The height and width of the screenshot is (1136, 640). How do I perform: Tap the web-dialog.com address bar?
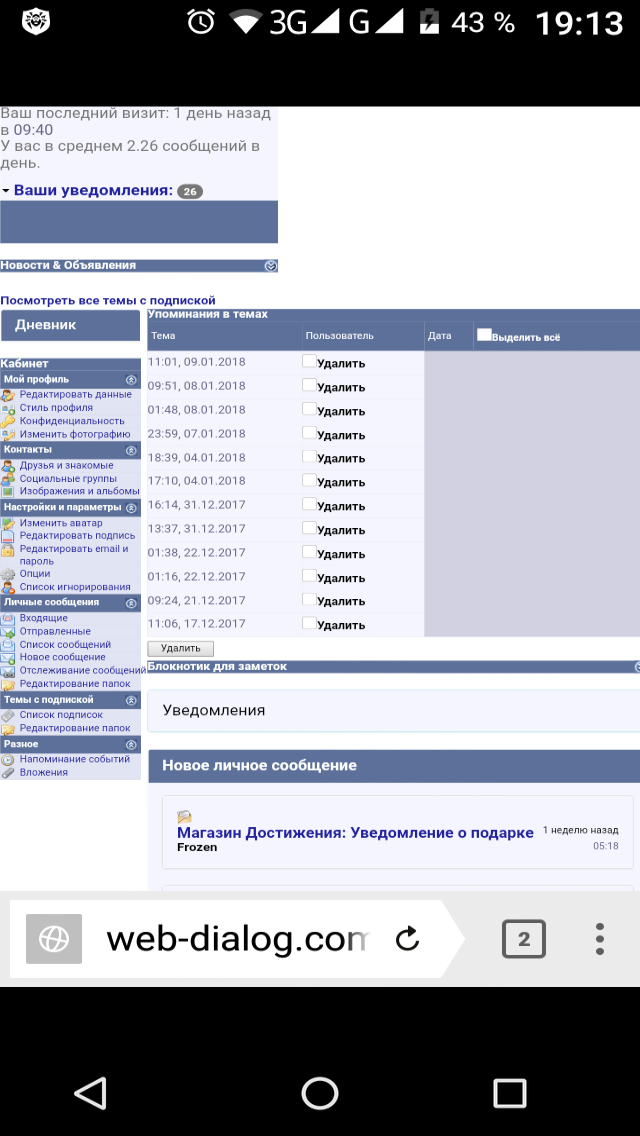click(x=237, y=939)
